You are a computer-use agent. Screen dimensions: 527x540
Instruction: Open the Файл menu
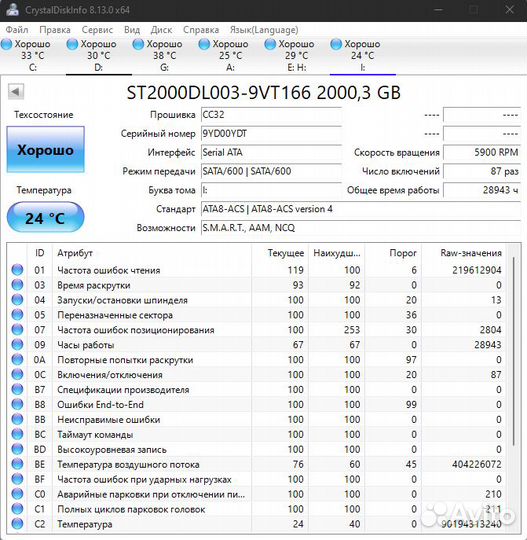click(x=17, y=30)
